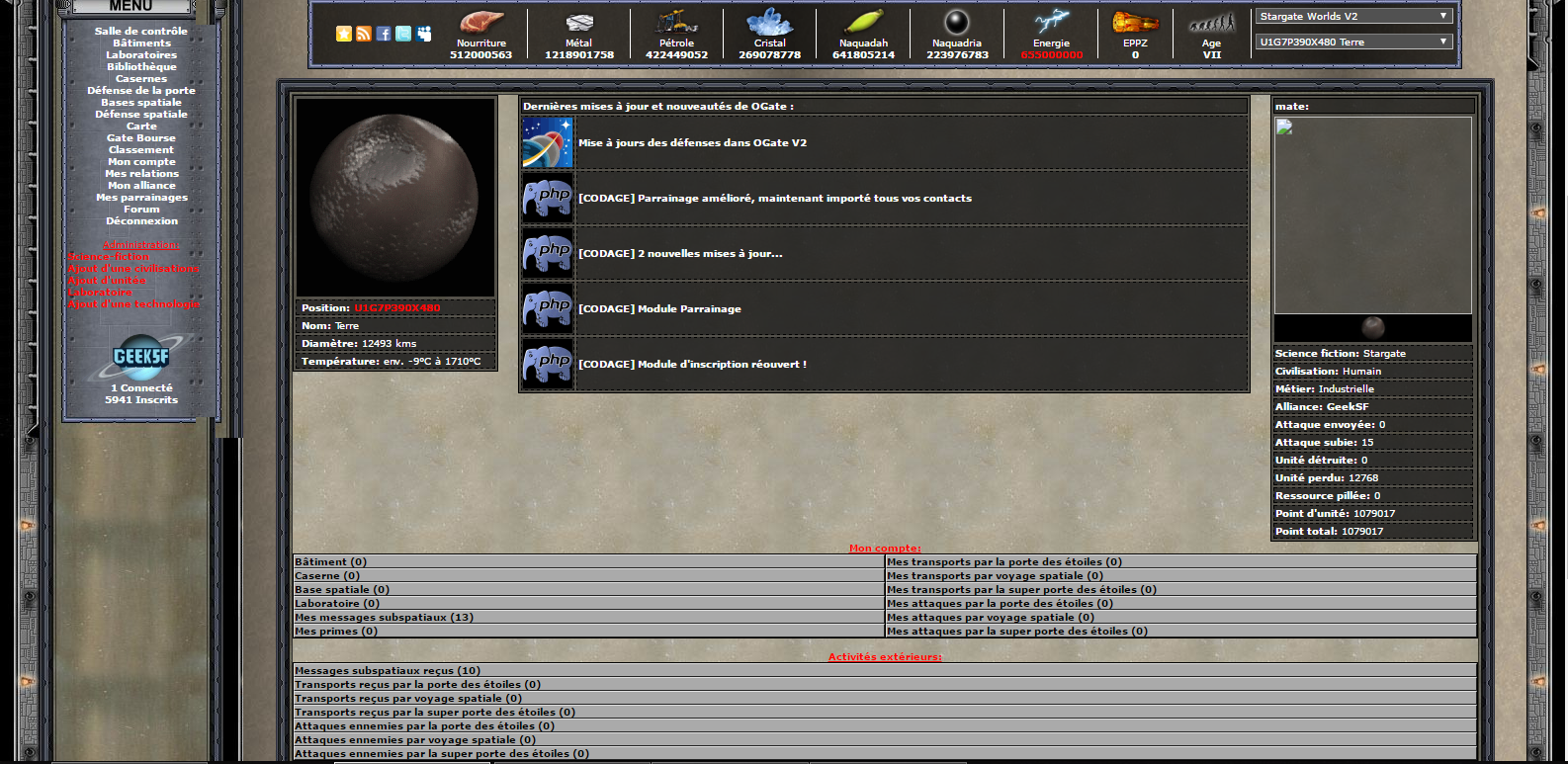The image size is (1568, 764).
Task: Click the Cristal resource icon
Action: (x=769, y=22)
